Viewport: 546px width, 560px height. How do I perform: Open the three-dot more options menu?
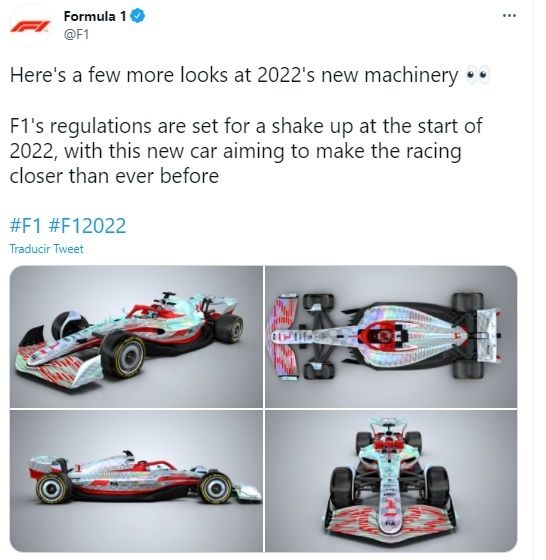[x=509, y=16]
